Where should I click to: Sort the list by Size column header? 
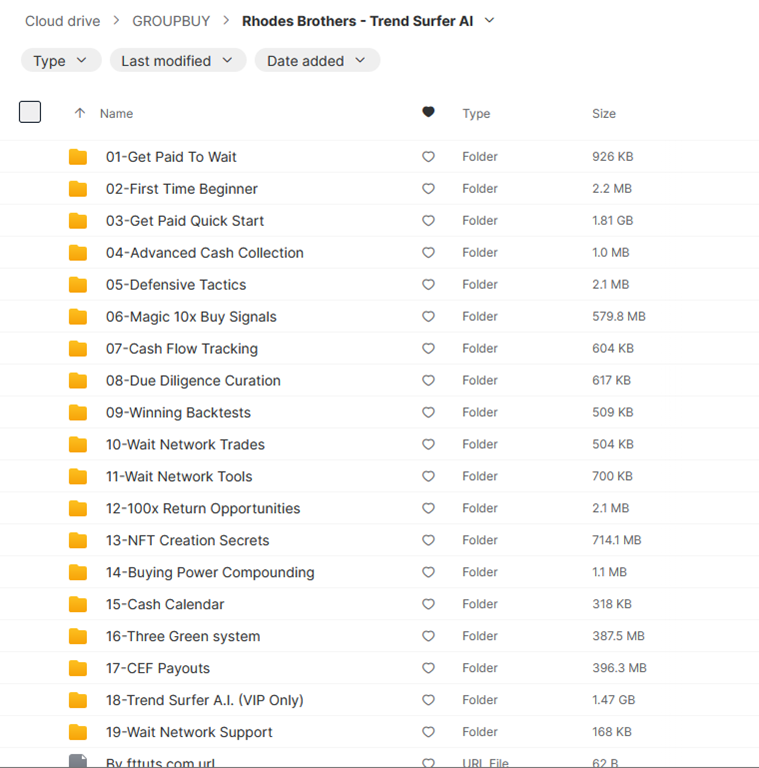603,114
